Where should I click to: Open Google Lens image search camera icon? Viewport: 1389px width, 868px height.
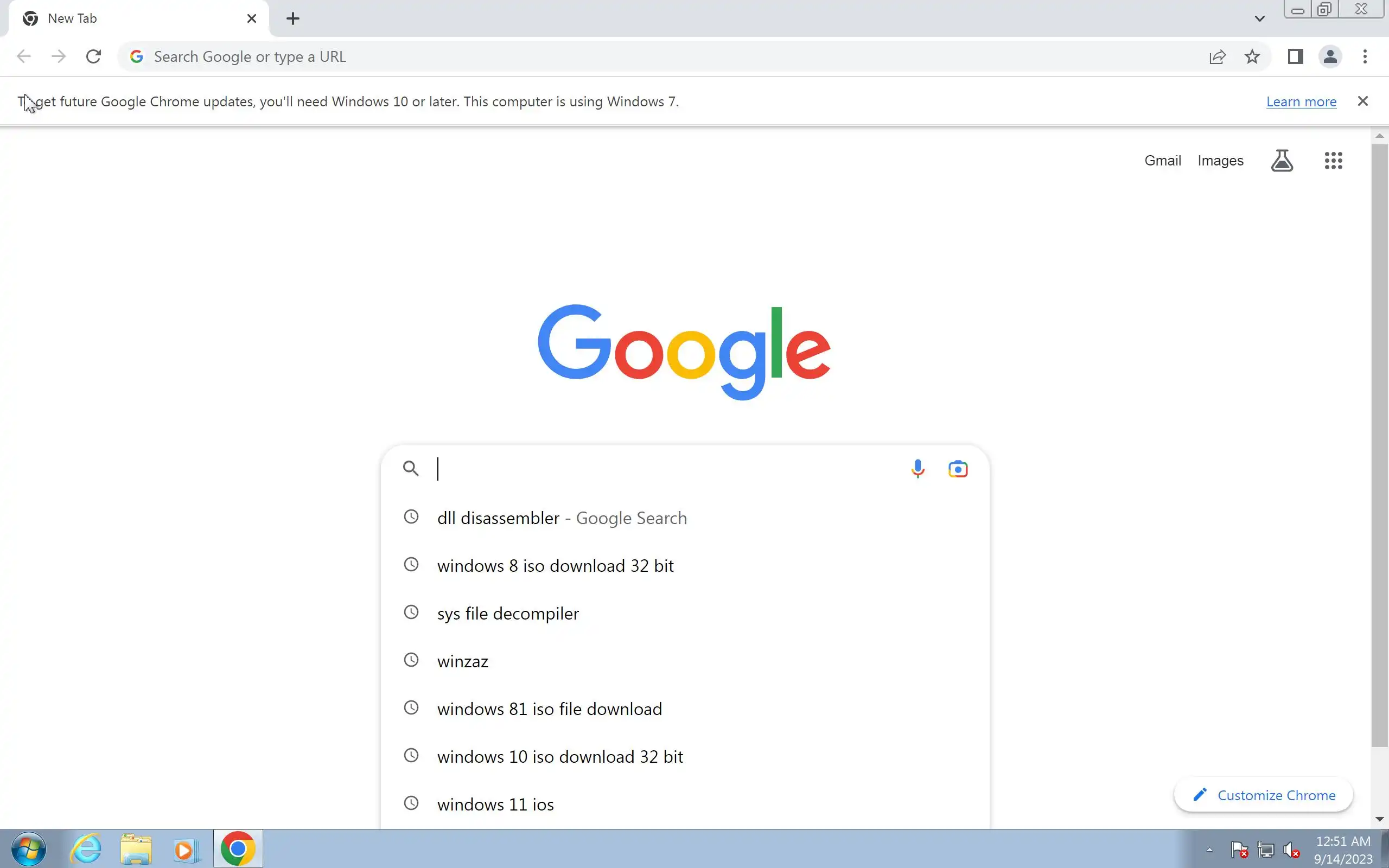pyautogui.click(x=958, y=469)
